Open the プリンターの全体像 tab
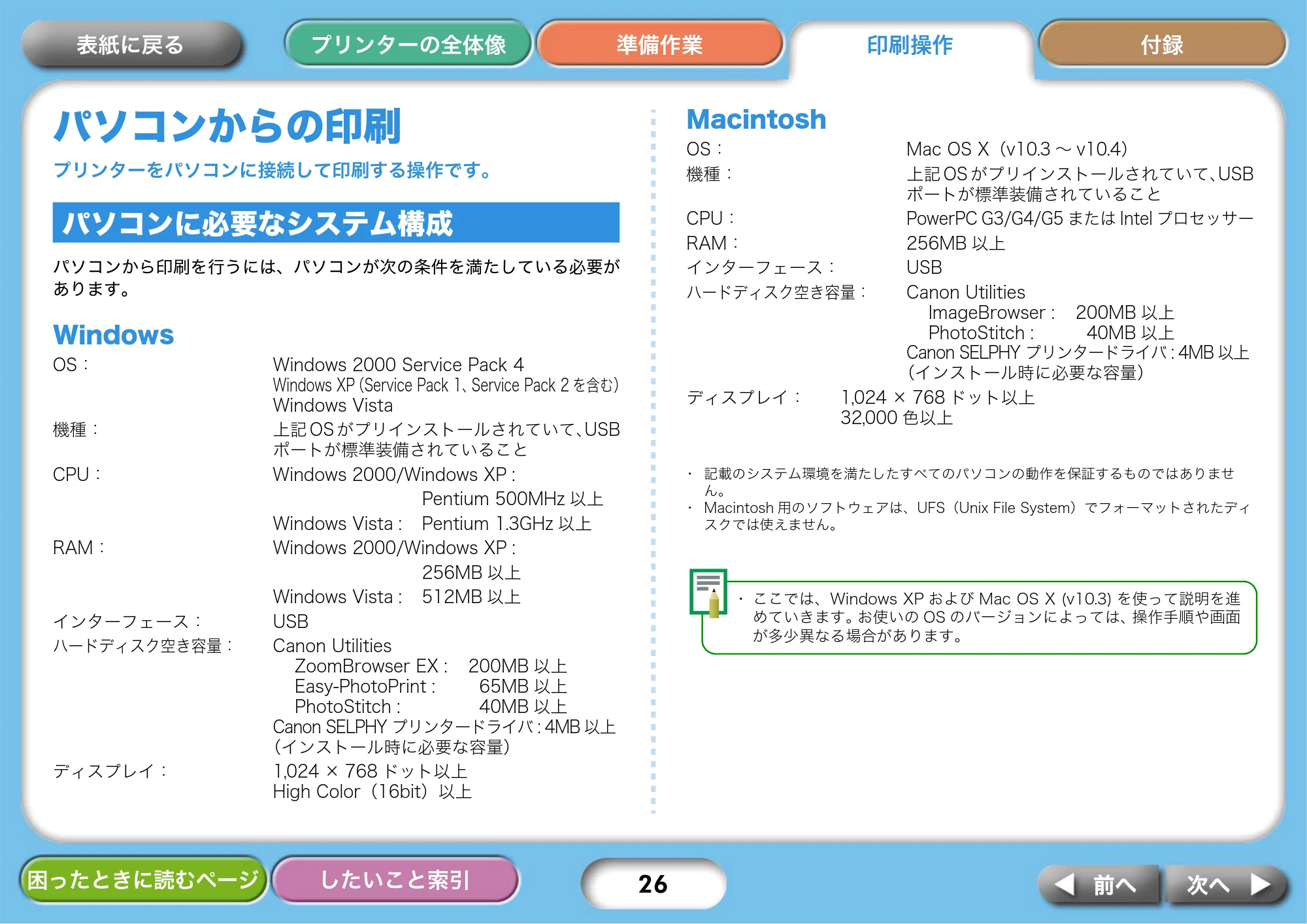Screen dimensions: 1307x924 408,44
